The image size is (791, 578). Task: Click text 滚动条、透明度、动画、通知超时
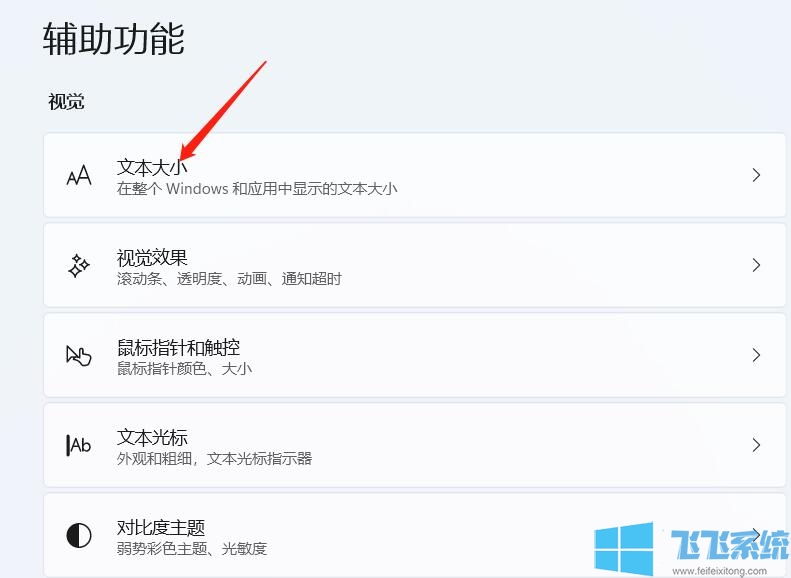tap(229, 279)
